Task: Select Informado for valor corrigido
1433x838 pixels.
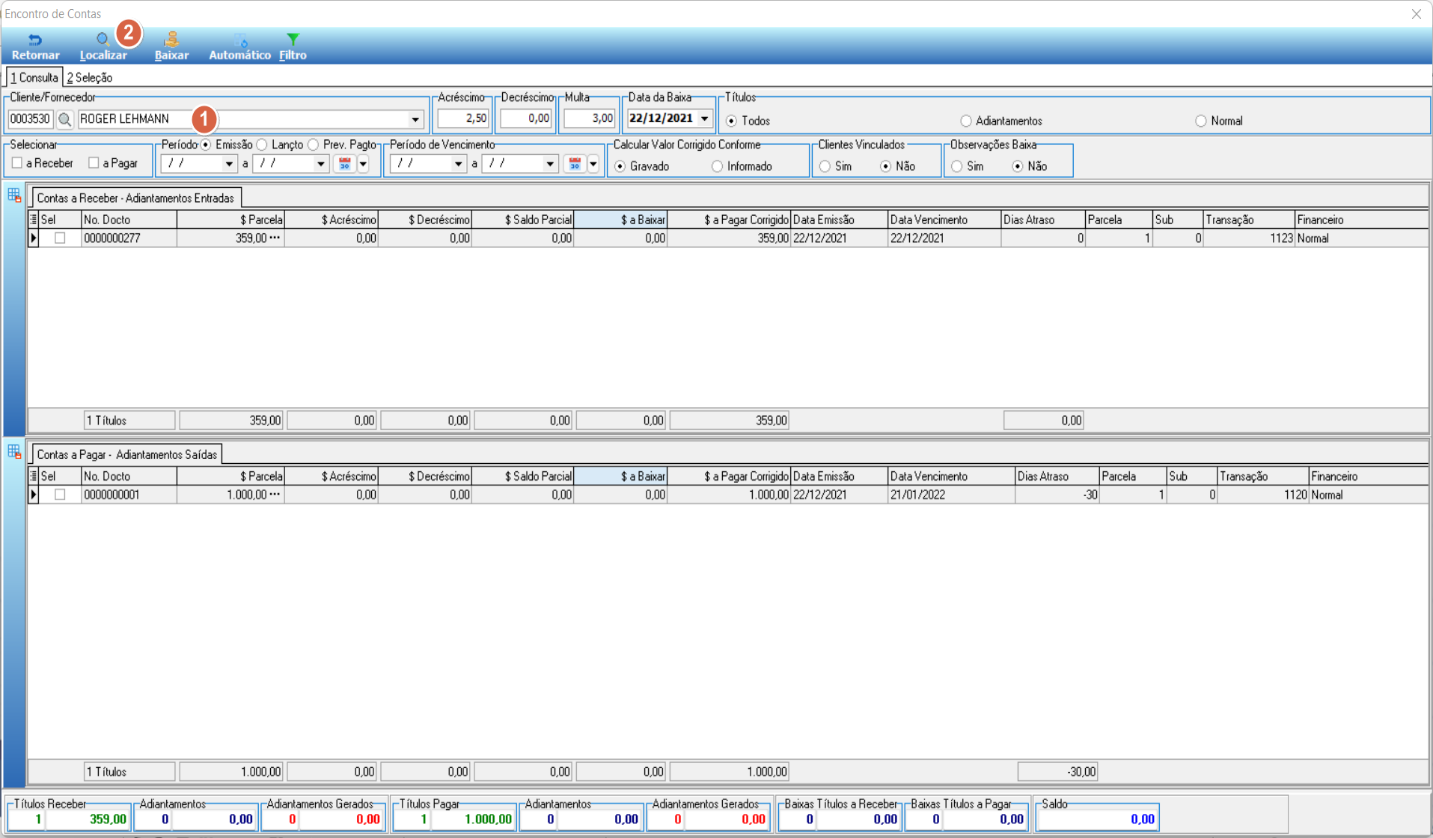Action: [x=717, y=166]
